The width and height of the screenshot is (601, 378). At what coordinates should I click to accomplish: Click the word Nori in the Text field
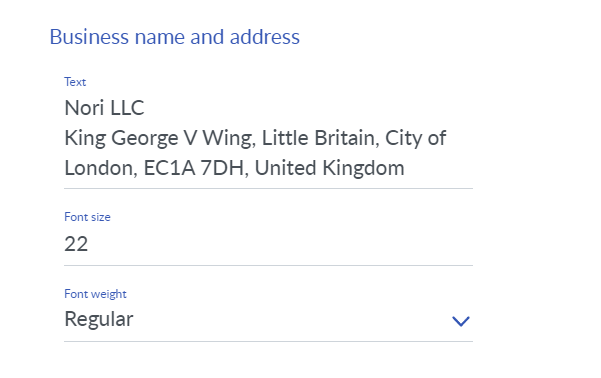[84, 108]
